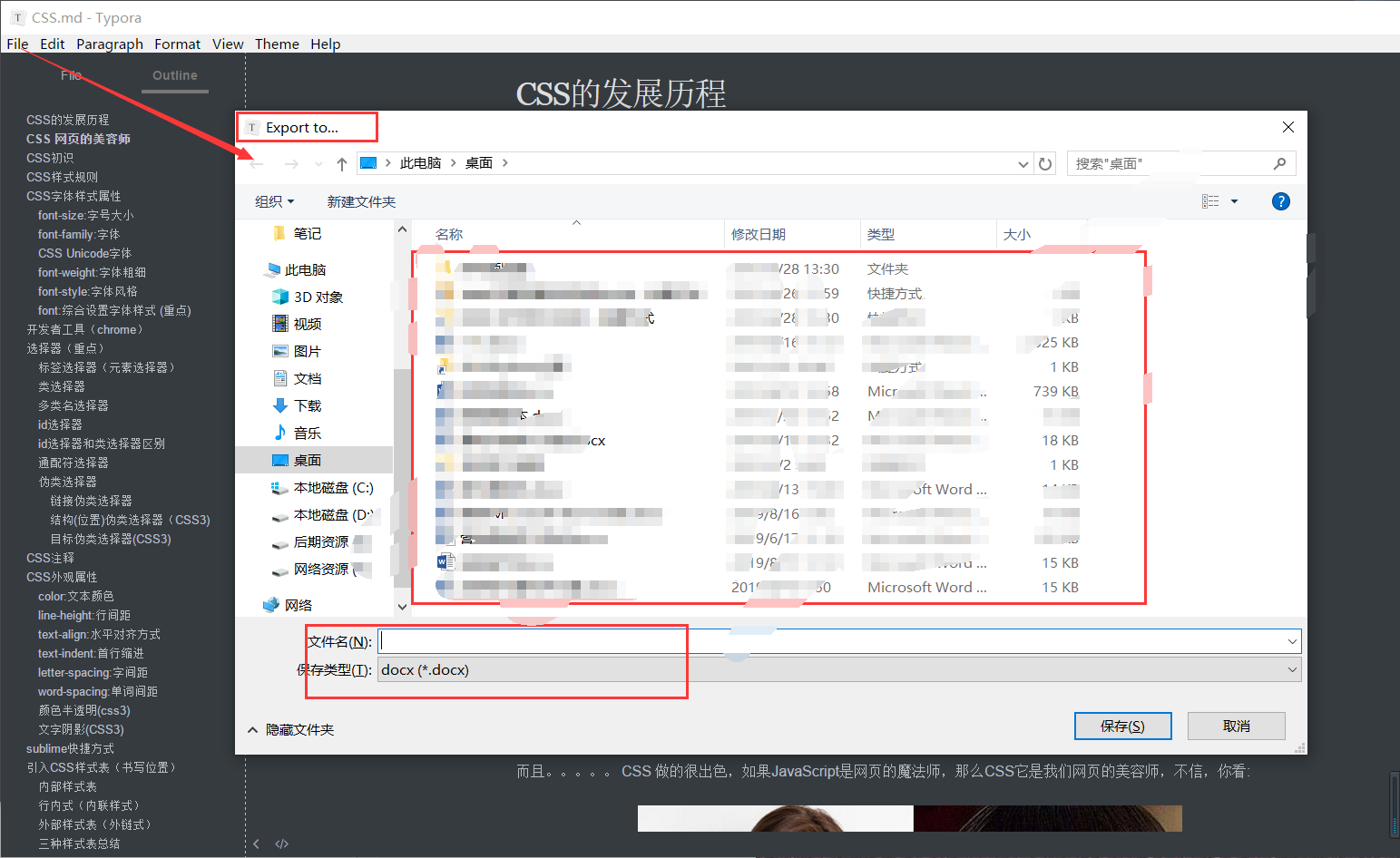Collapse folders via 隐藏文件夹

coord(291,730)
